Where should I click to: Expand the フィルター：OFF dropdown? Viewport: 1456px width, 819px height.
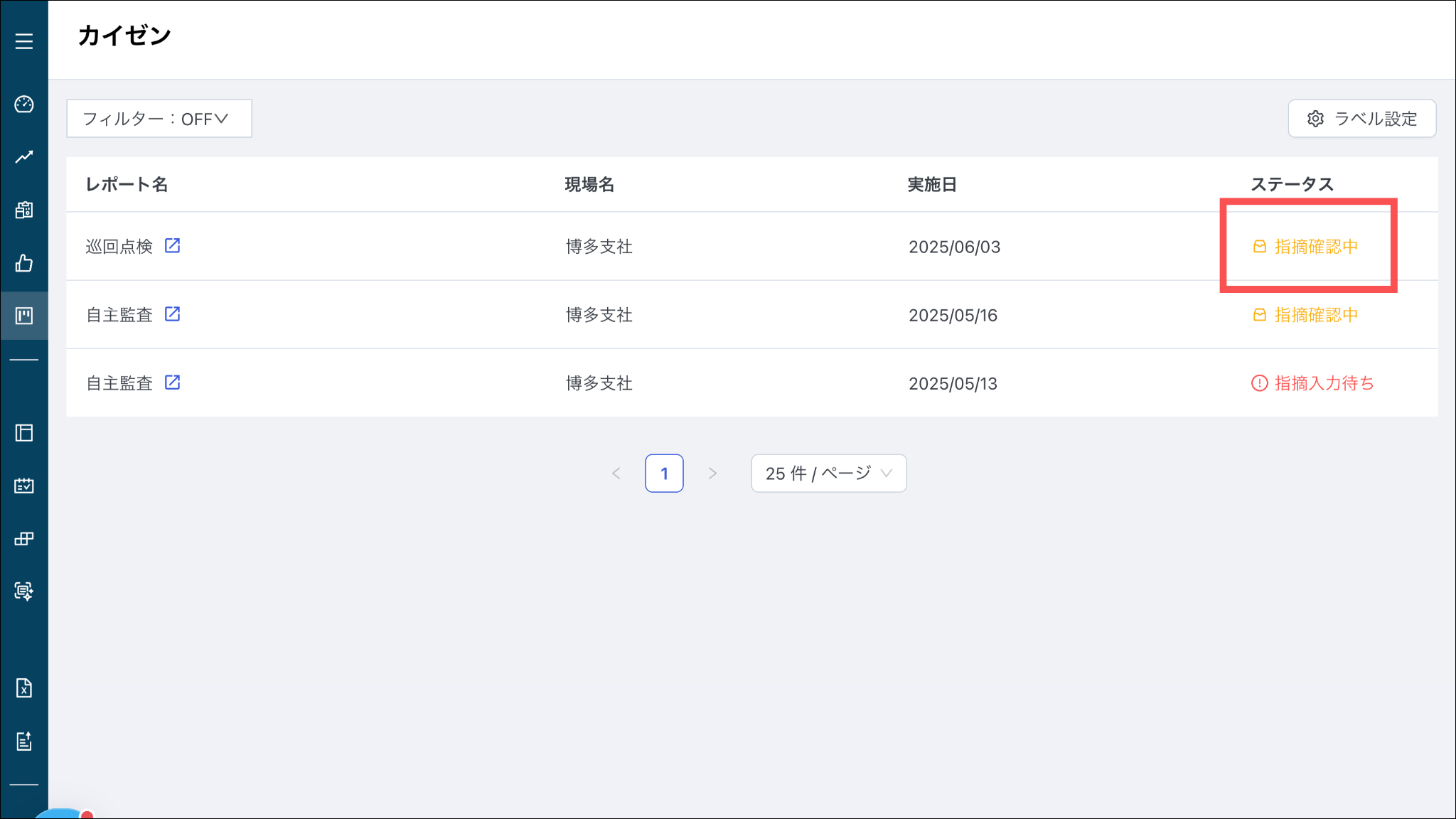point(159,119)
